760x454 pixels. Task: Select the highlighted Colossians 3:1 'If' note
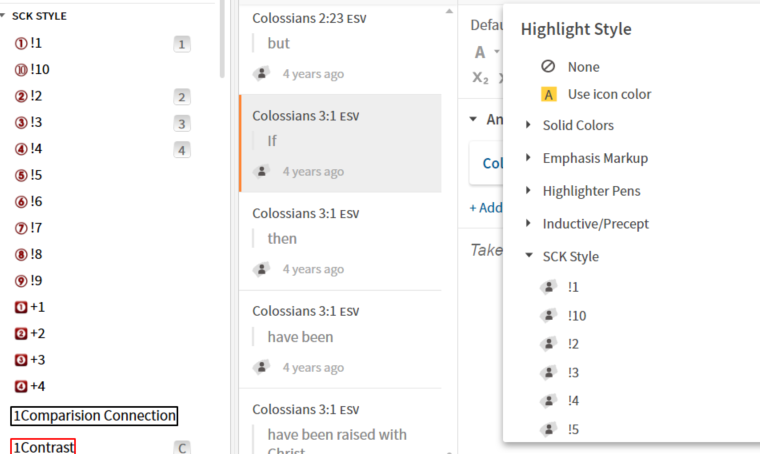click(x=340, y=143)
